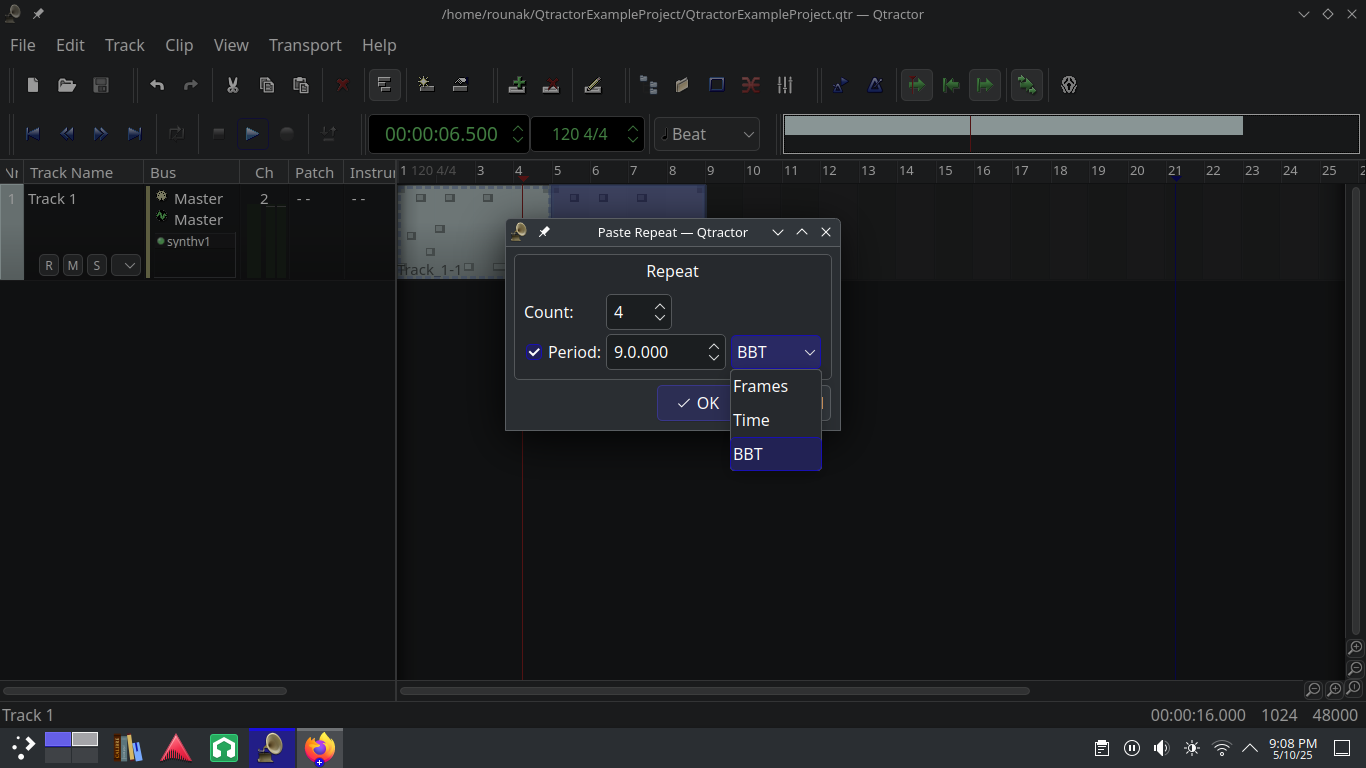Open the Clip menu
The height and width of the screenshot is (768, 1366).
(179, 45)
